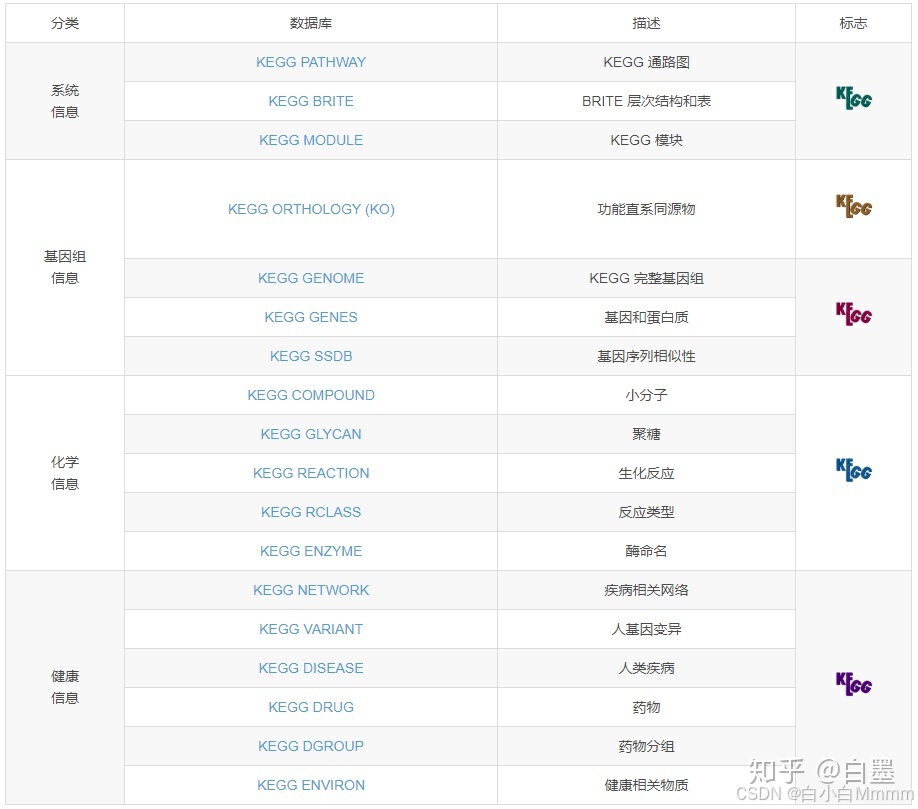Click the 描述 column header
The width and height of the screenshot is (918, 809).
click(646, 23)
